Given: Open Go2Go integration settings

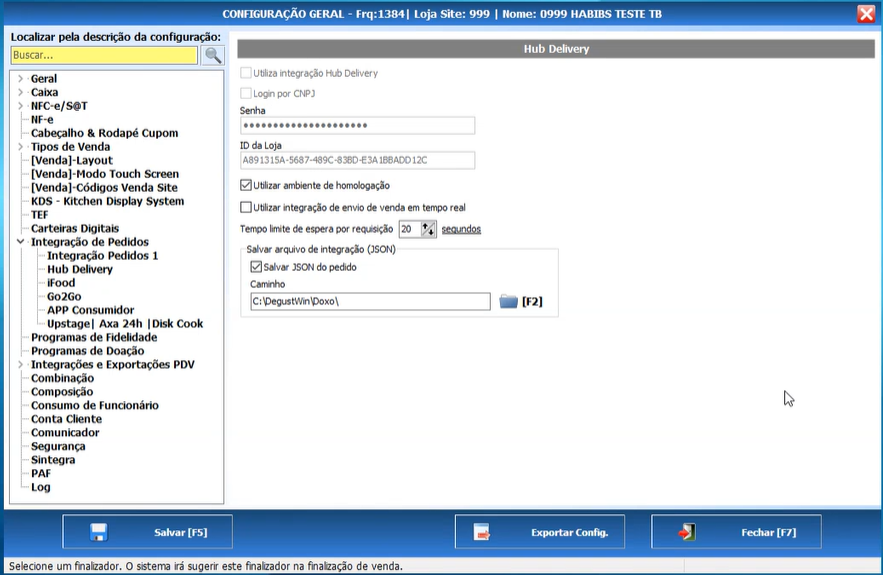Looking at the screenshot, I should point(64,296).
